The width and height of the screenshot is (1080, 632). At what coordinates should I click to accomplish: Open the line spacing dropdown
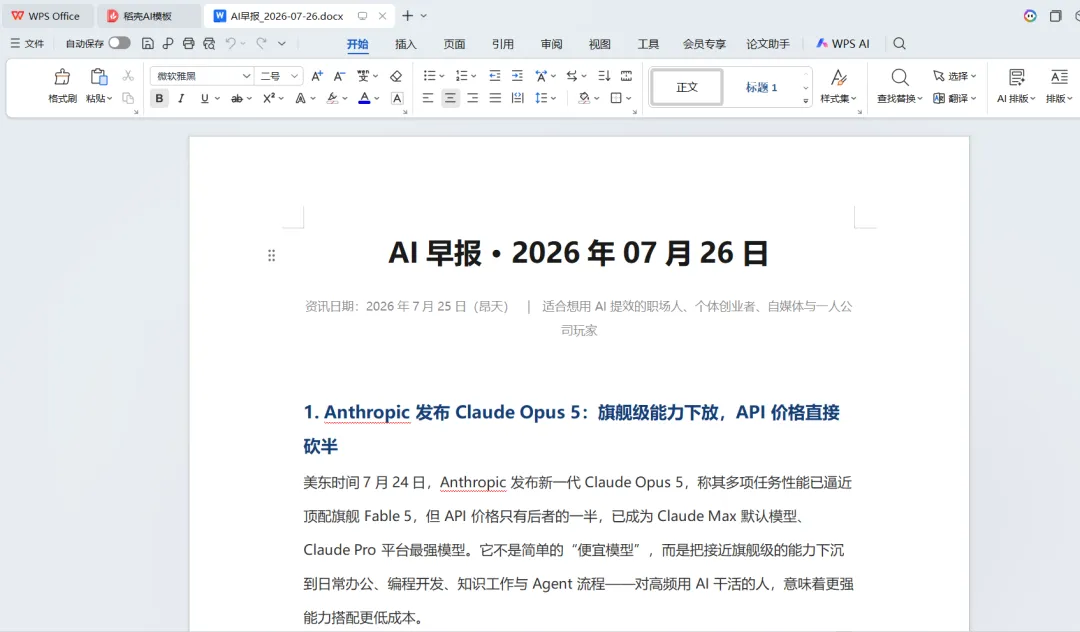point(545,98)
